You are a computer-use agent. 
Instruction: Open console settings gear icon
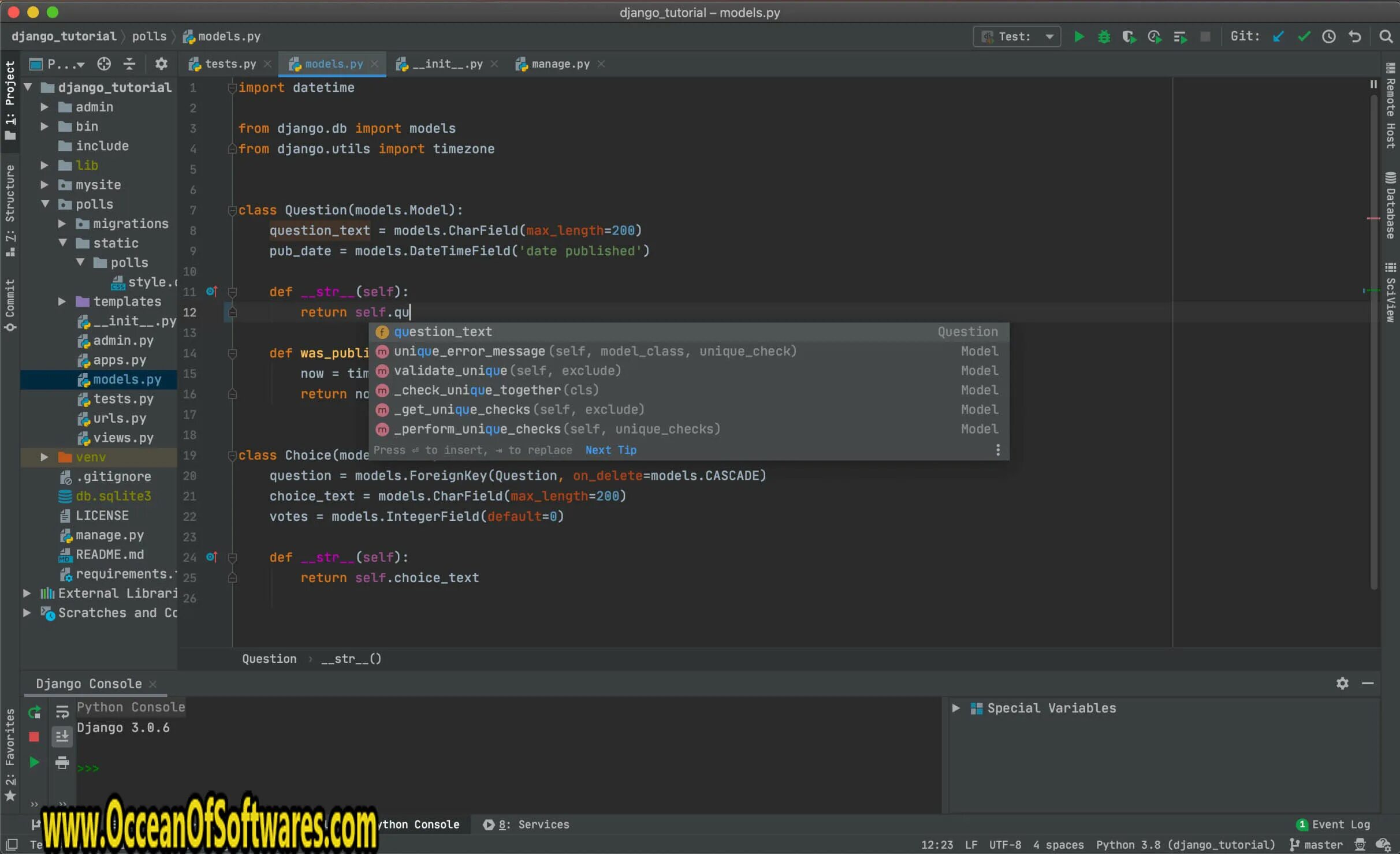(x=1342, y=684)
